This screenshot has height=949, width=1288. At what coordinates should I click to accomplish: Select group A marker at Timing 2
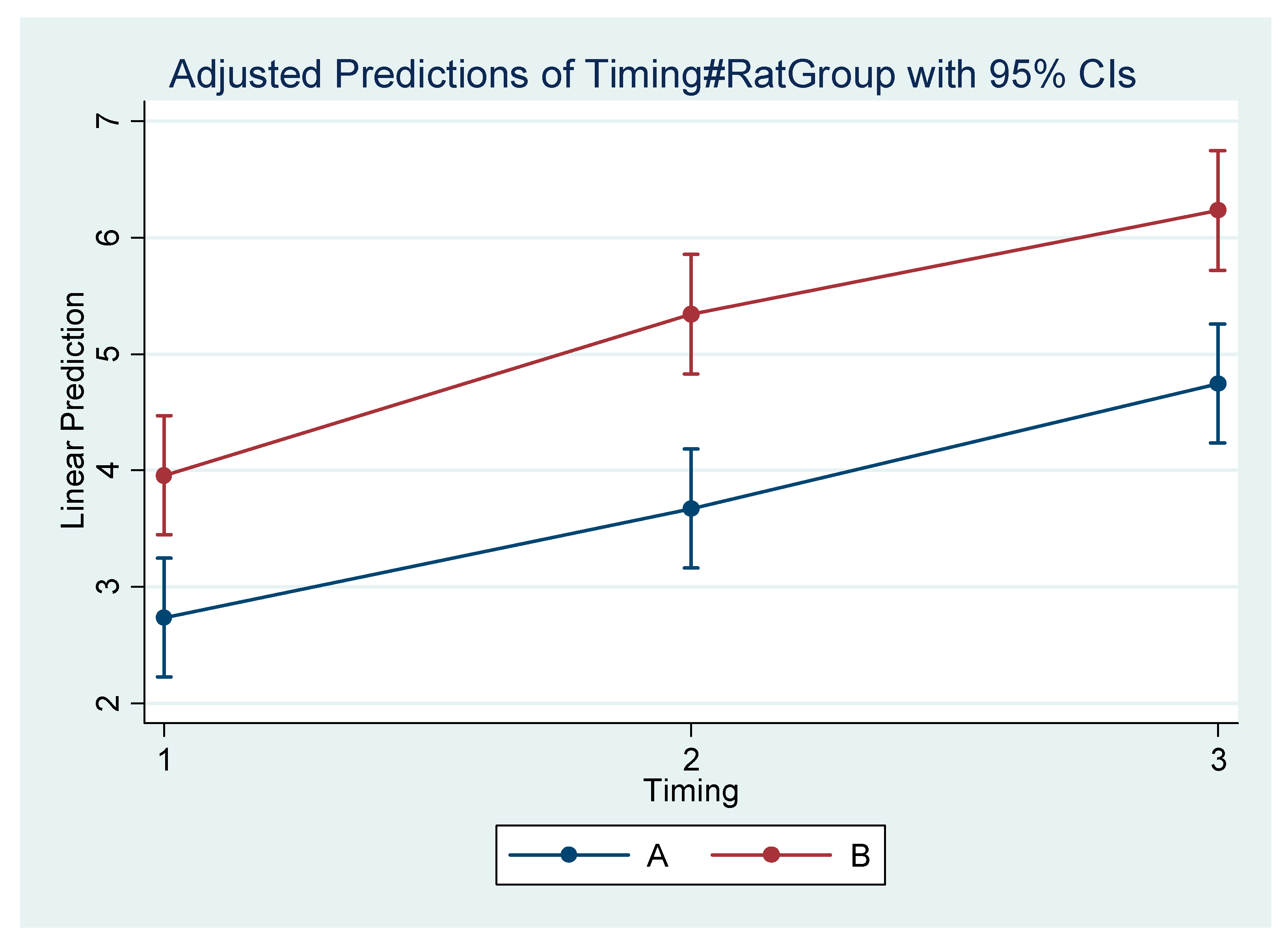691,509
